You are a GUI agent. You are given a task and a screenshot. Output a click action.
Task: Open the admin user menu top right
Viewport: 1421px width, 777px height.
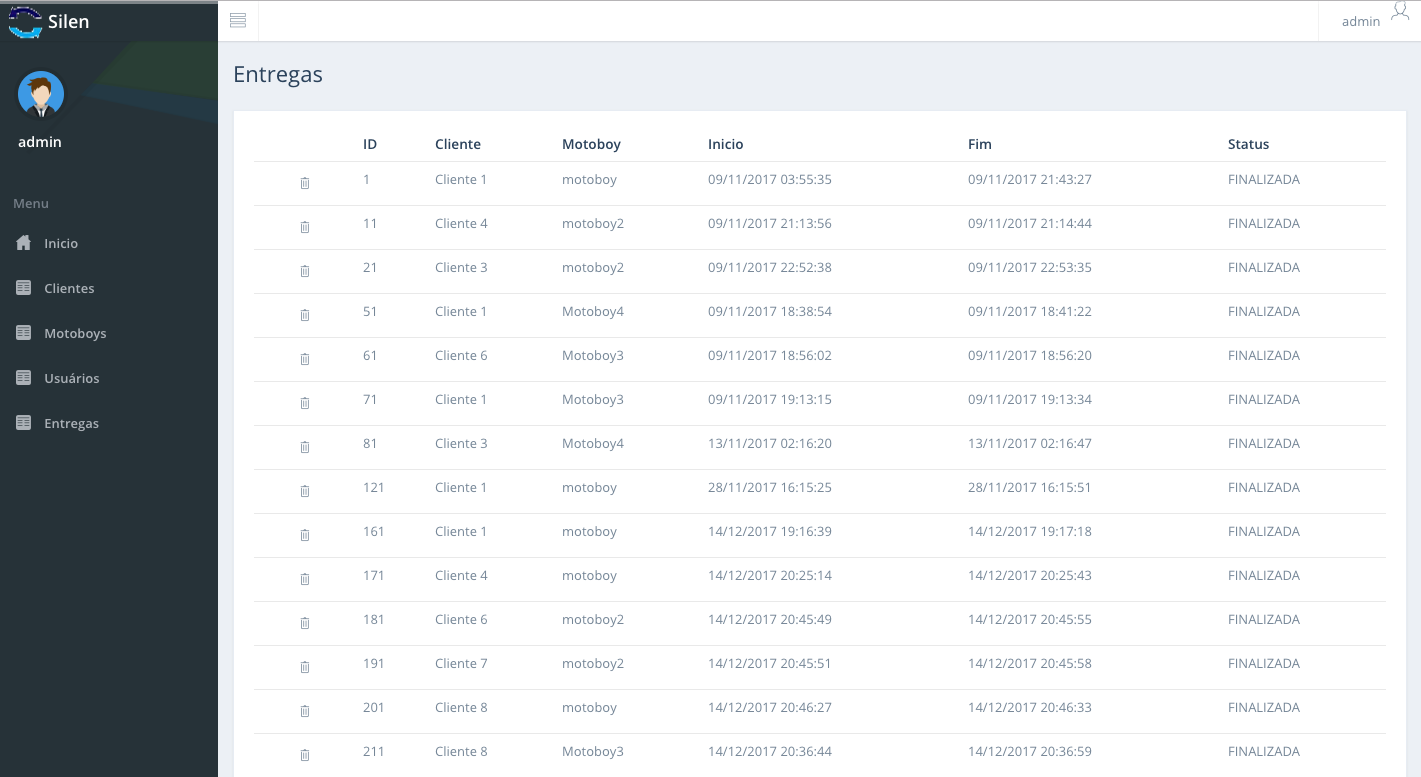1374,20
